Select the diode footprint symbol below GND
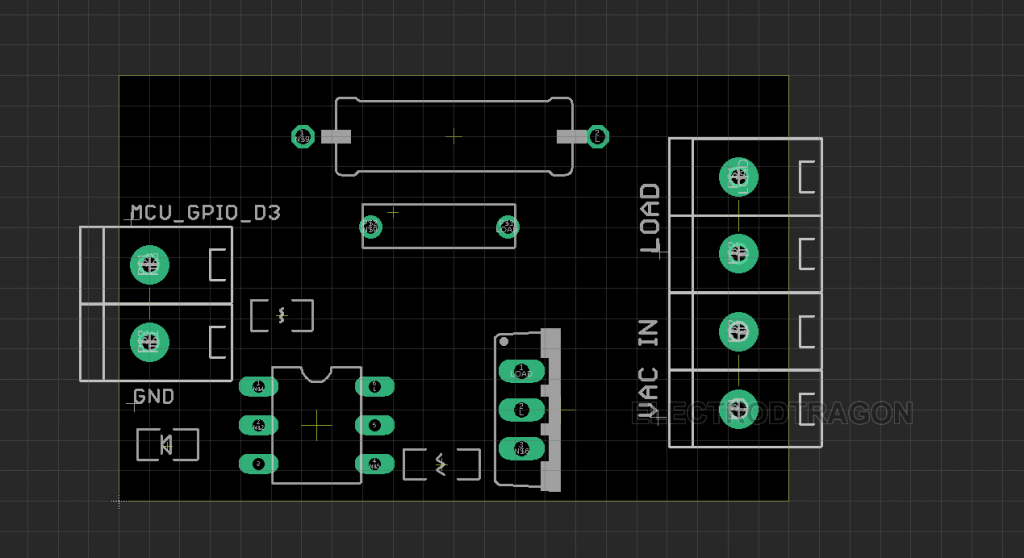Viewport: 1024px width, 558px height. point(167,444)
